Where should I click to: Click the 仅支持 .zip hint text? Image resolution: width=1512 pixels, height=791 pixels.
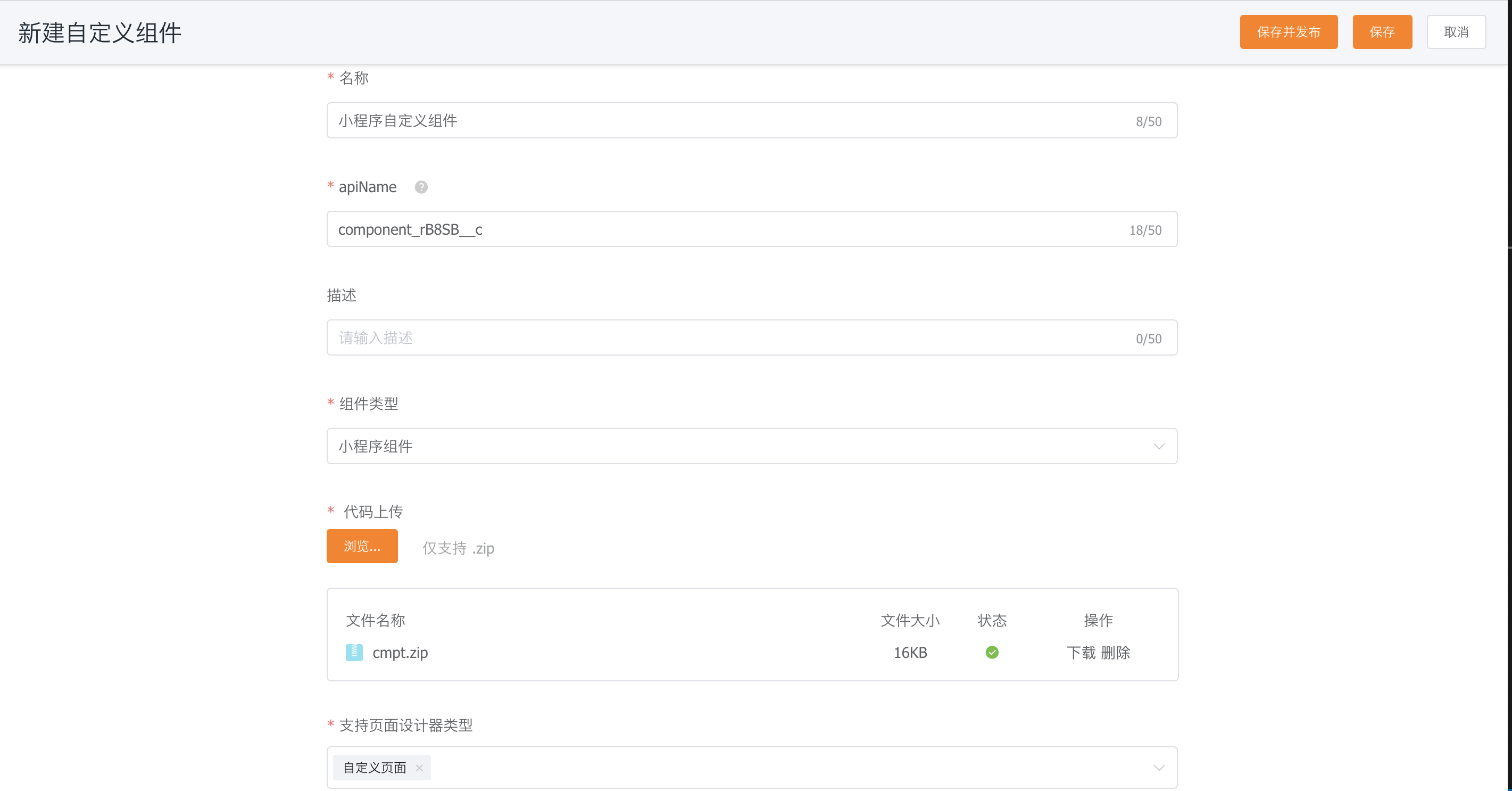459,548
